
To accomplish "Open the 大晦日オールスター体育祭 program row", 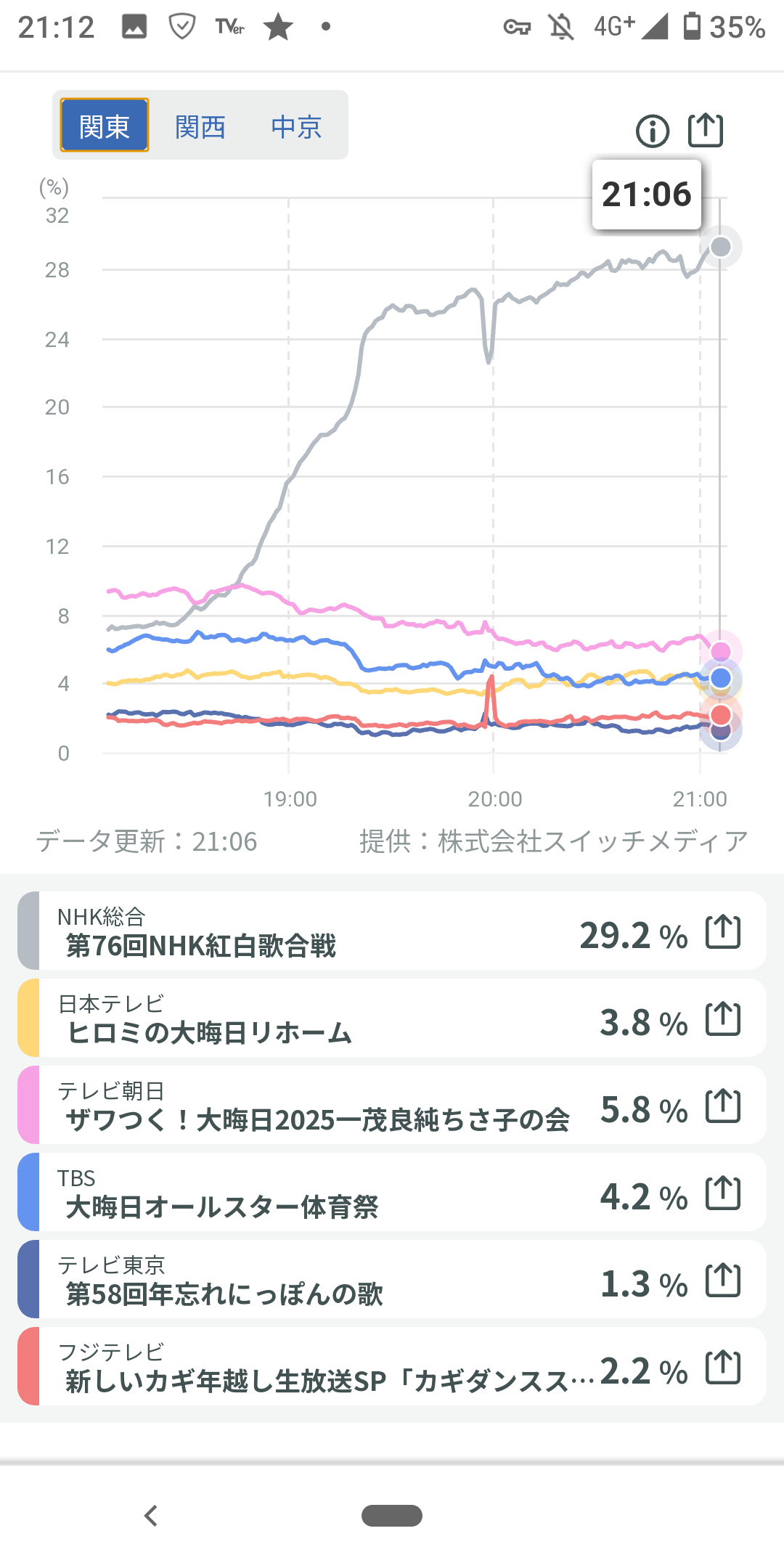I will [x=290, y=1193].
